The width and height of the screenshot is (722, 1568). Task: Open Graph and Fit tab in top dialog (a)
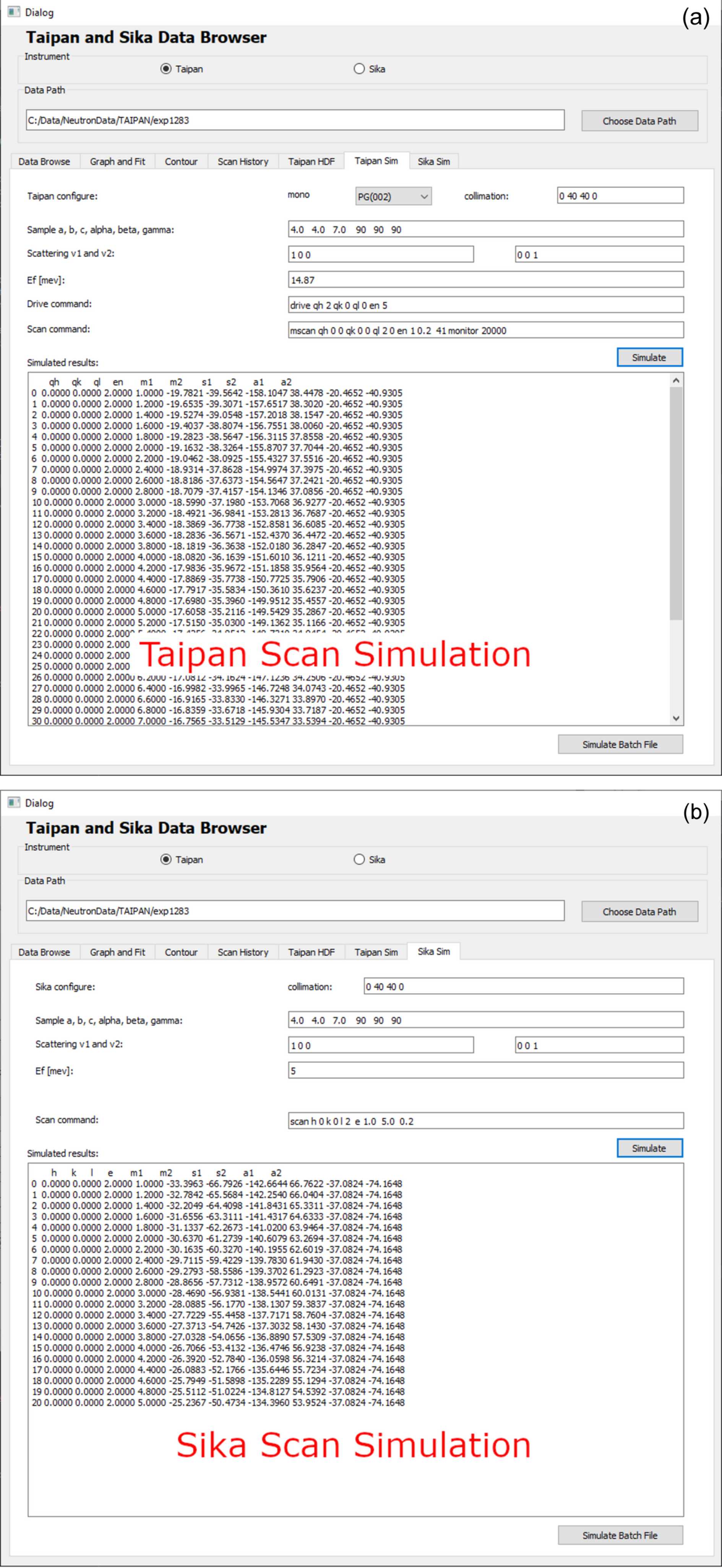coord(117,161)
